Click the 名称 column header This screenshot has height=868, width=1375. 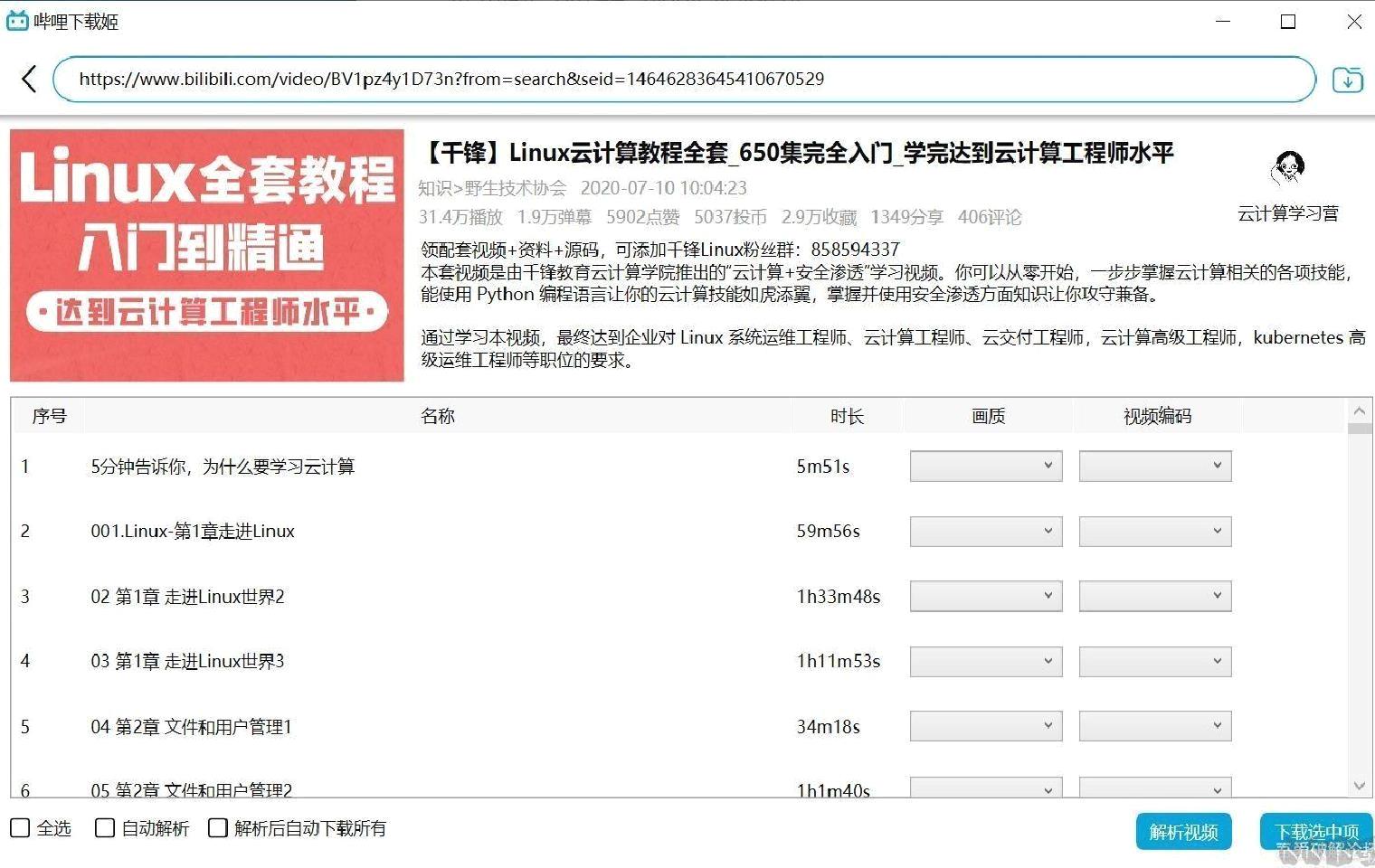click(438, 416)
